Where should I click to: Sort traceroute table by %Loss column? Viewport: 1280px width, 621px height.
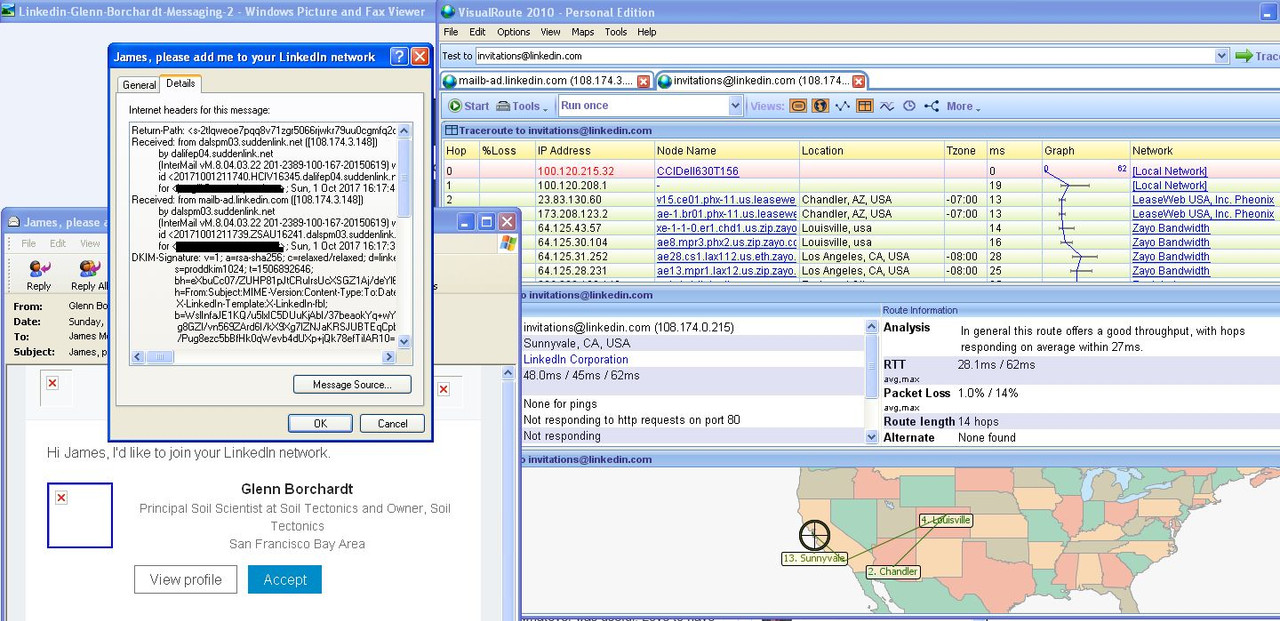click(x=506, y=150)
